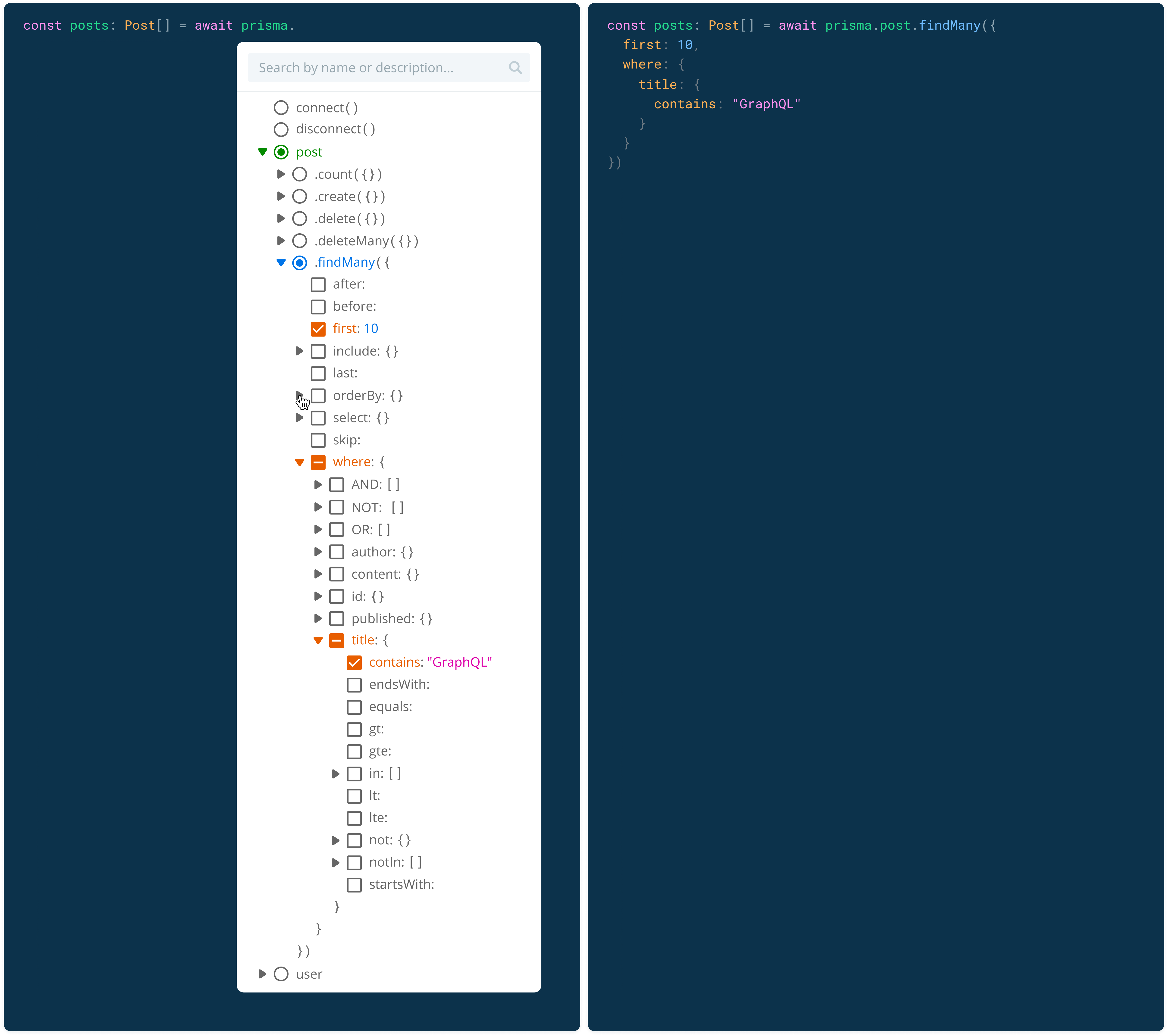1168x1036 pixels.
Task: Check the include: {} checkbox
Action: click(x=318, y=351)
